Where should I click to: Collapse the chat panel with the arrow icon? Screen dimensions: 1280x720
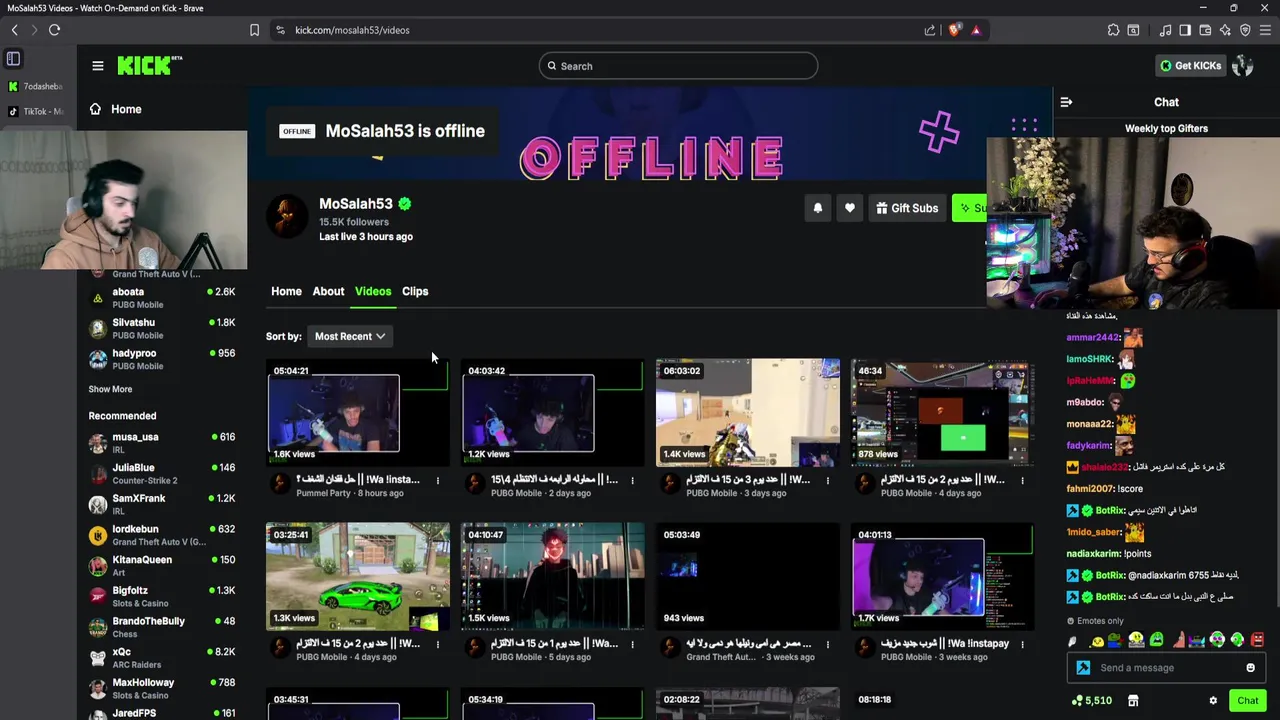coord(1066,102)
